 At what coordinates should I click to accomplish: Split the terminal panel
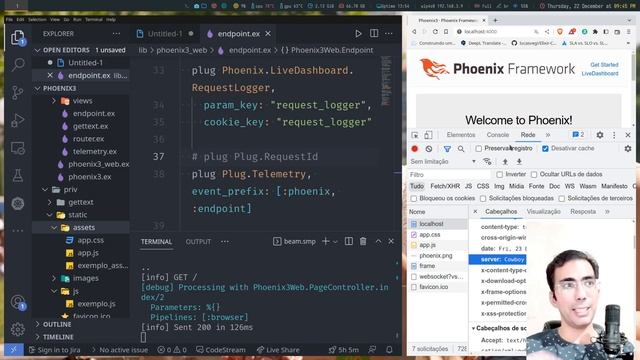(x=349, y=241)
